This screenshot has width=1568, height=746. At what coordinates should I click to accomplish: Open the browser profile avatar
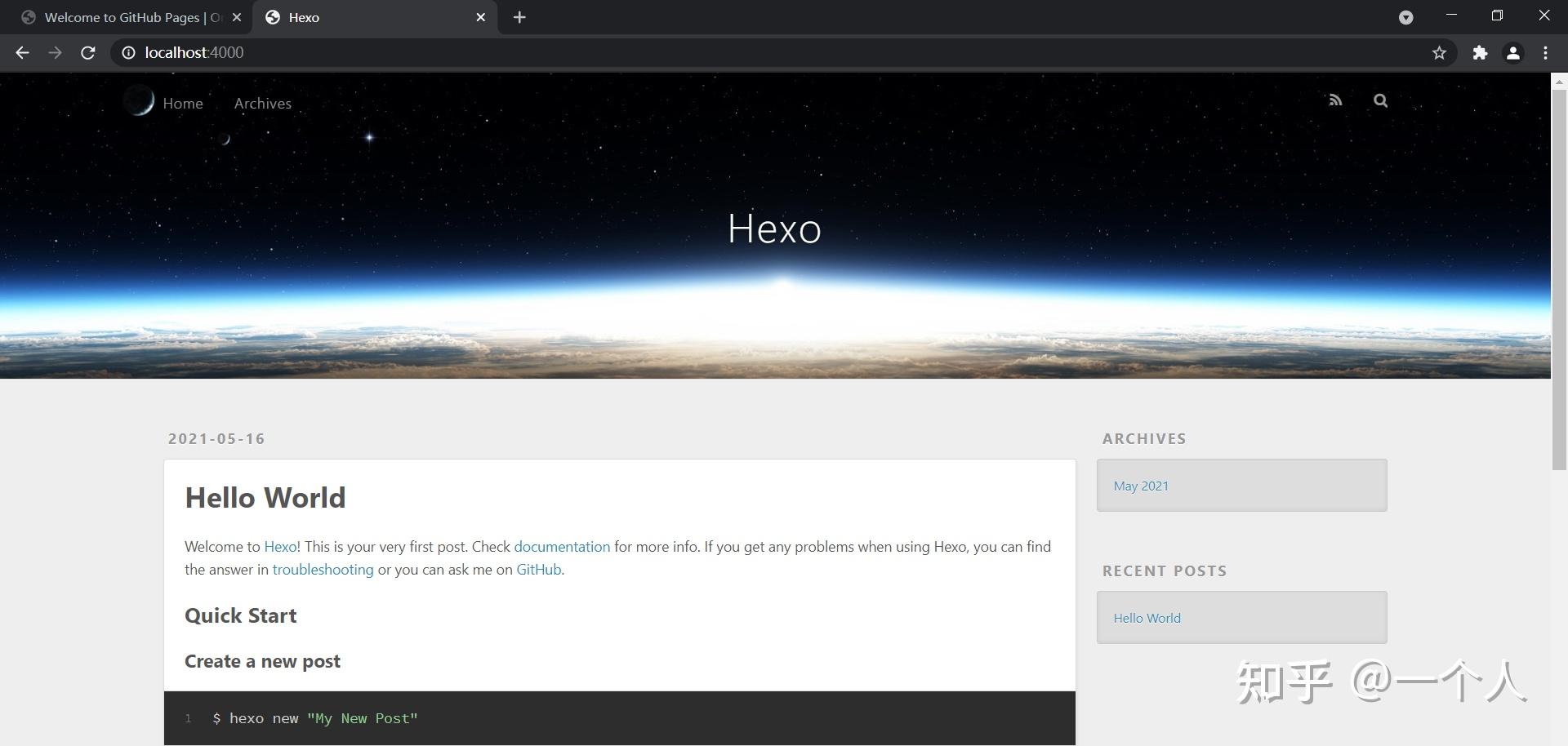pyautogui.click(x=1512, y=52)
